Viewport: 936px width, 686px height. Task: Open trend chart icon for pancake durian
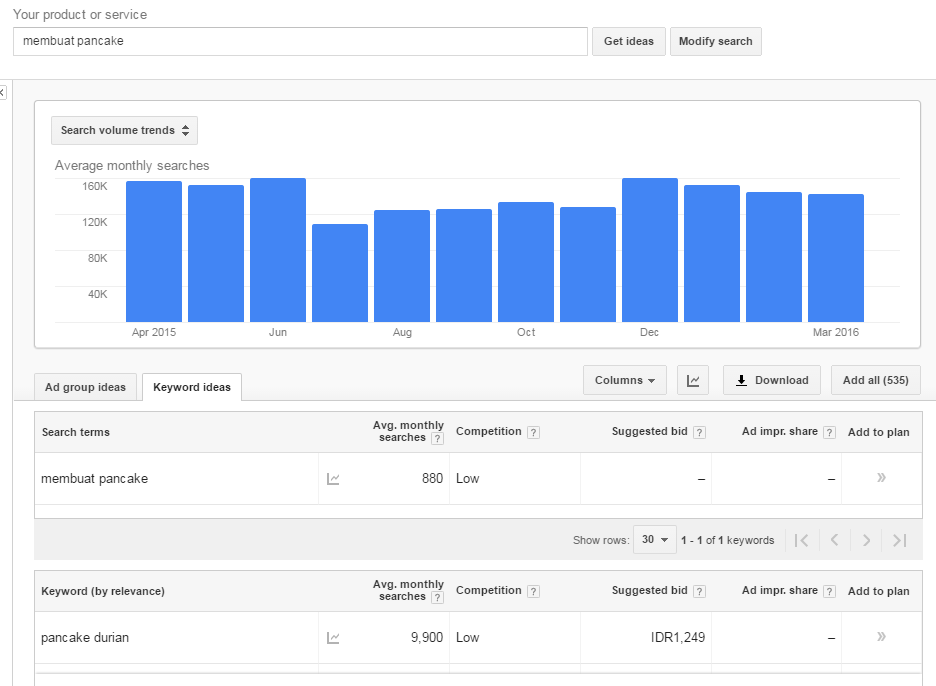click(x=333, y=638)
